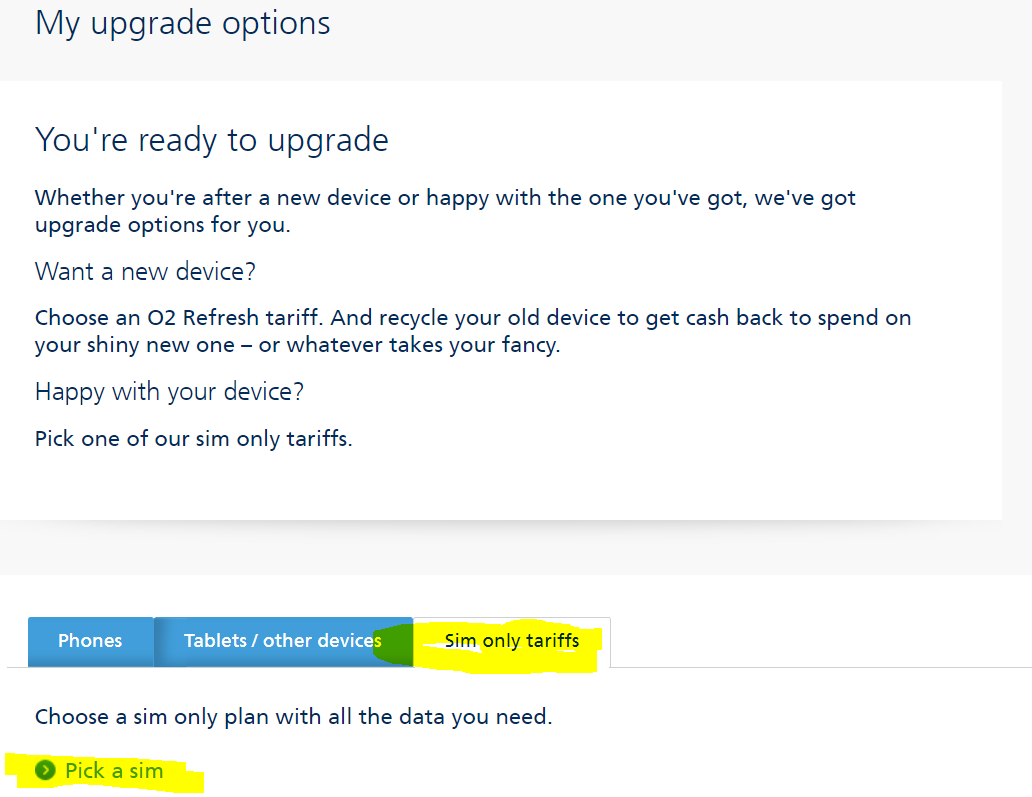Click the circular arrow next to highlighted link

(x=46, y=771)
